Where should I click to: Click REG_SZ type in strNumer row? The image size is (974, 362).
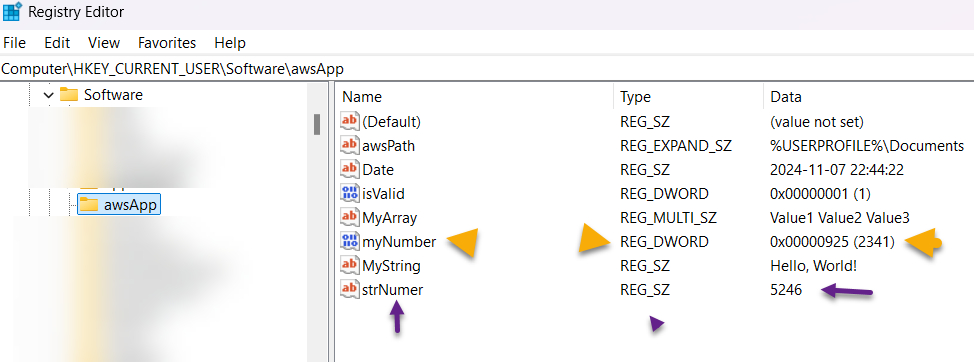[645, 289]
